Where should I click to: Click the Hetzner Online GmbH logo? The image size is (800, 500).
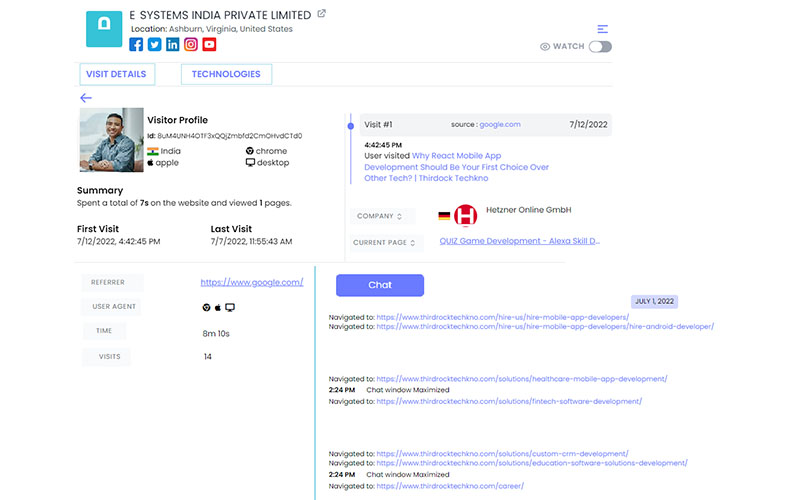pyautogui.click(x=465, y=215)
